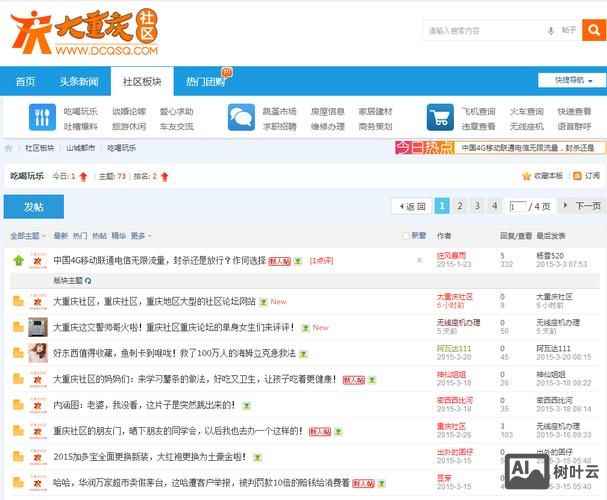Open thread 哈哈，华润万家超市卖假茅台
This screenshot has width=607, height=500.
201,483
